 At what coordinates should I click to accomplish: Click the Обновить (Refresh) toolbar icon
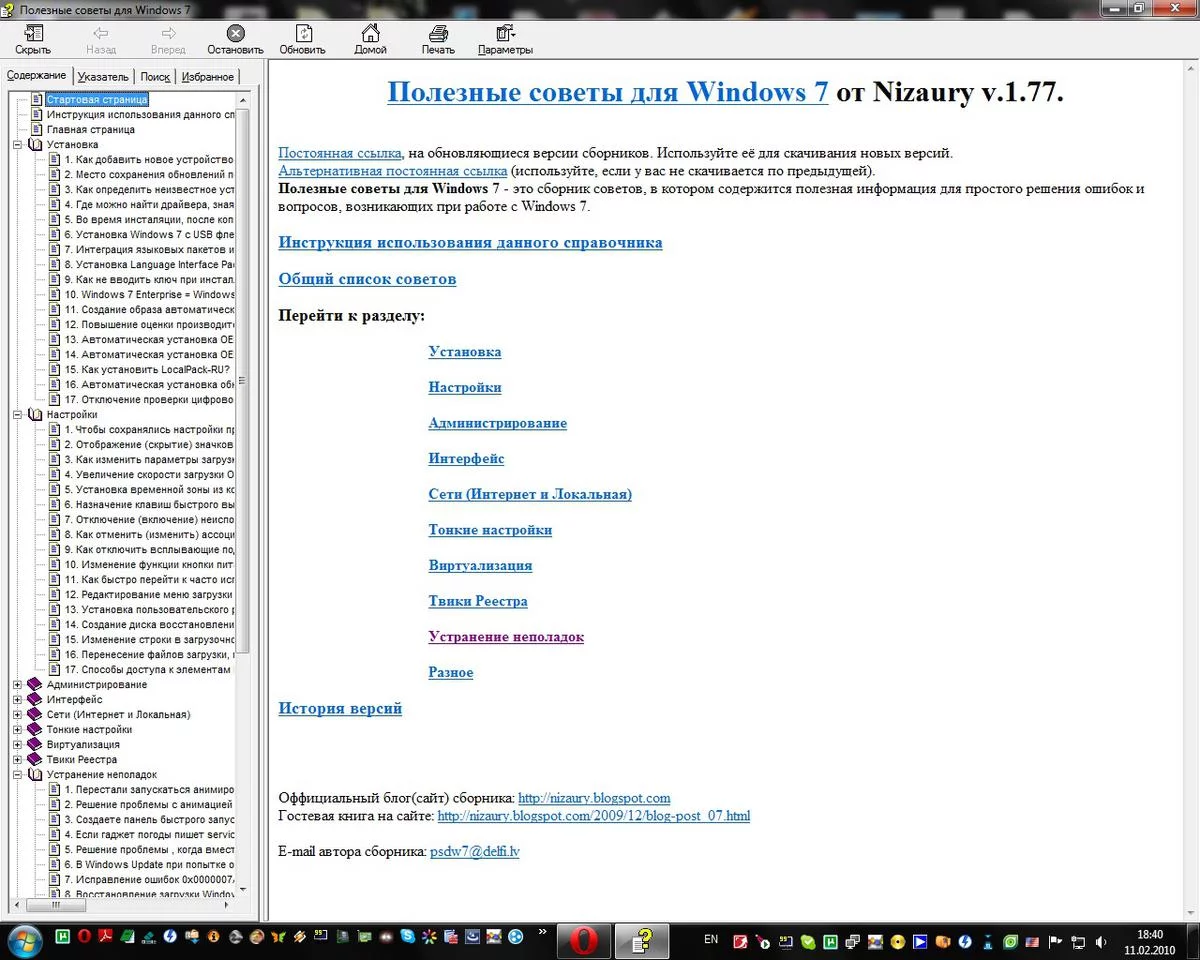302,39
